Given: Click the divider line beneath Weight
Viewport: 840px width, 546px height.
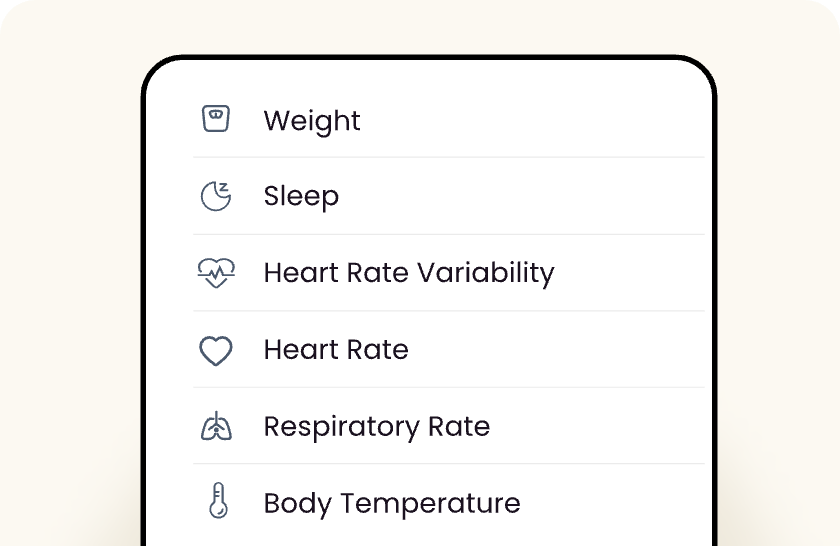Looking at the screenshot, I should point(448,158).
